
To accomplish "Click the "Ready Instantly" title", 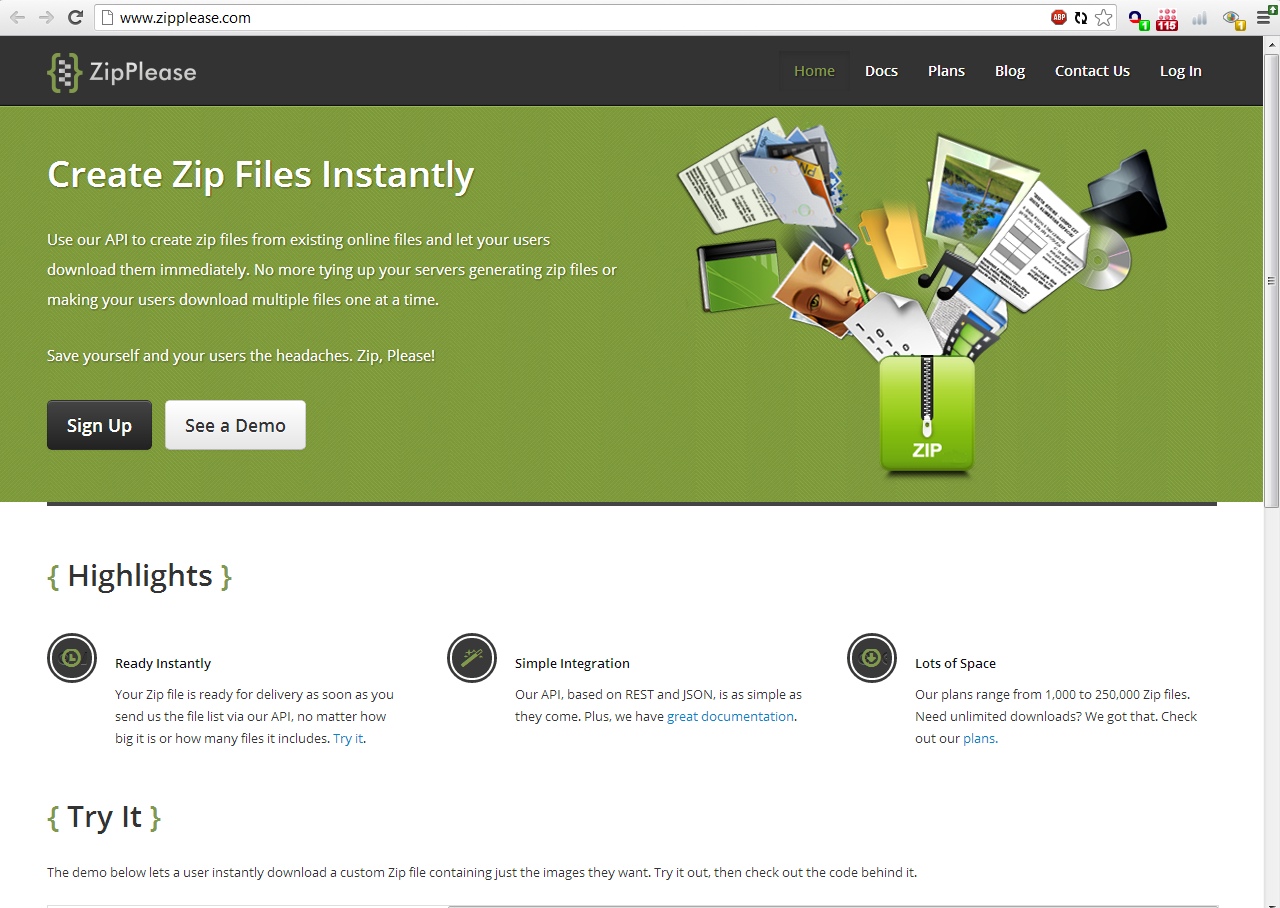I will [163, 663].
